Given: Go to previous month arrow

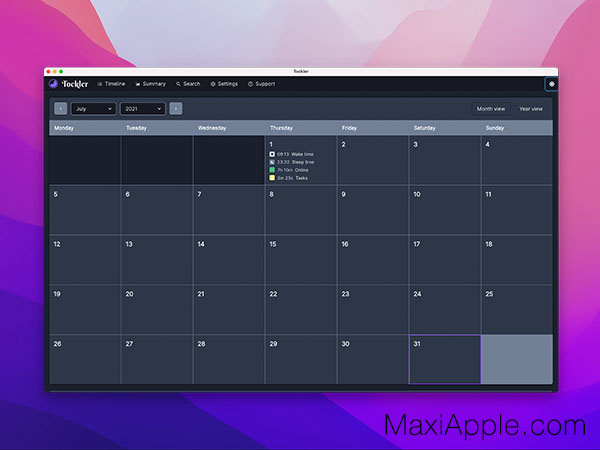Looking at the screenshot, I should [x=61, y=109].
